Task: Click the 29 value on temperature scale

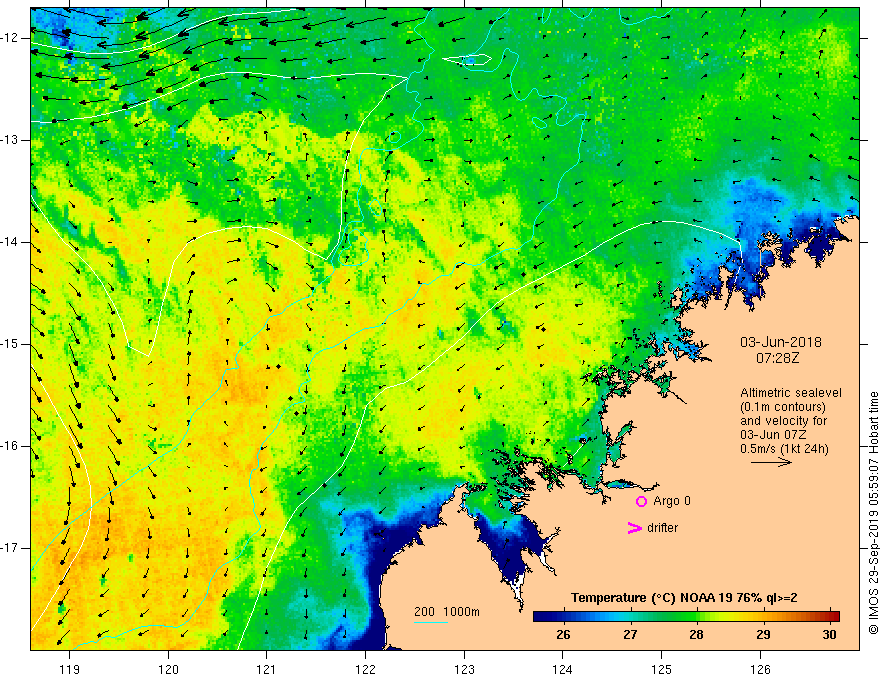Action: coord(763,635)
